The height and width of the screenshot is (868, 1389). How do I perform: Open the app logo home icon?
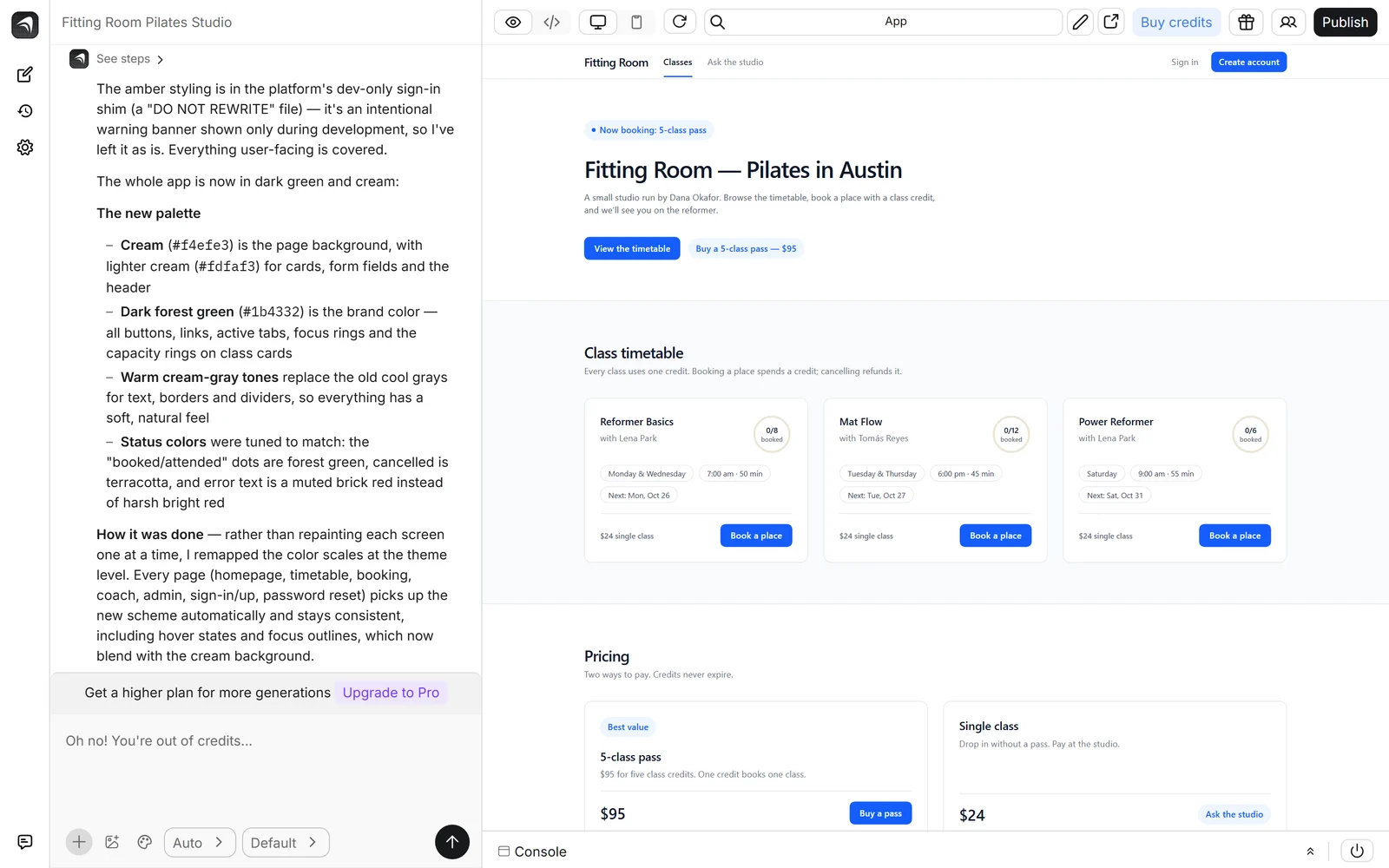click(x=25, y=24)
